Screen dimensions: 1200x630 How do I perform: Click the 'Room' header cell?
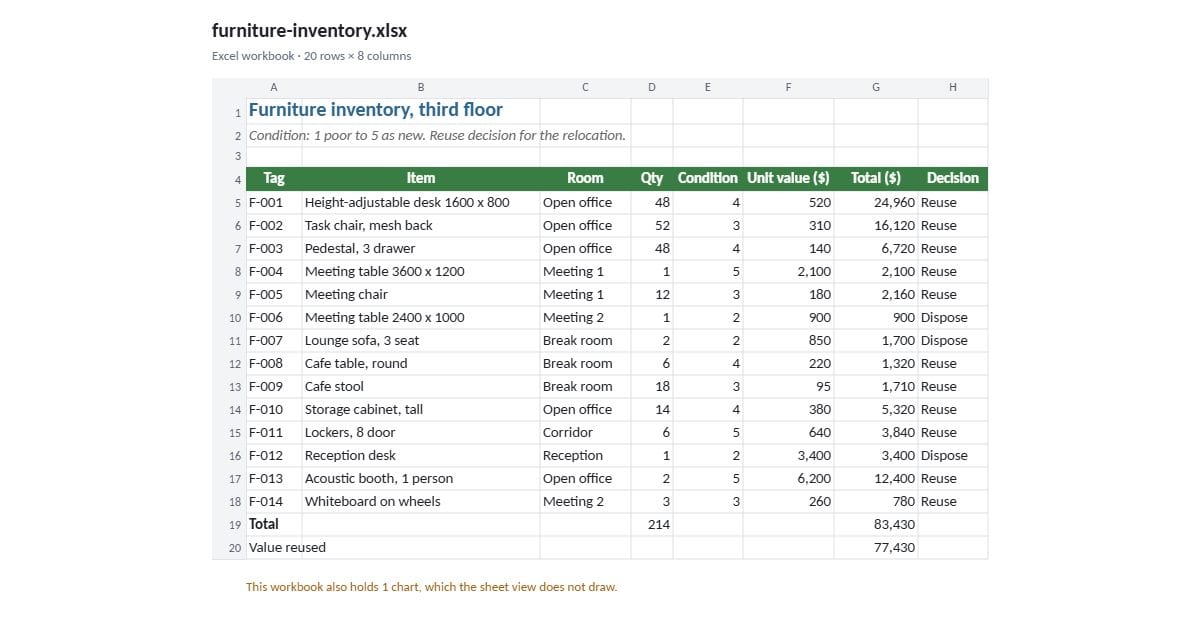[x=585, y=178]
